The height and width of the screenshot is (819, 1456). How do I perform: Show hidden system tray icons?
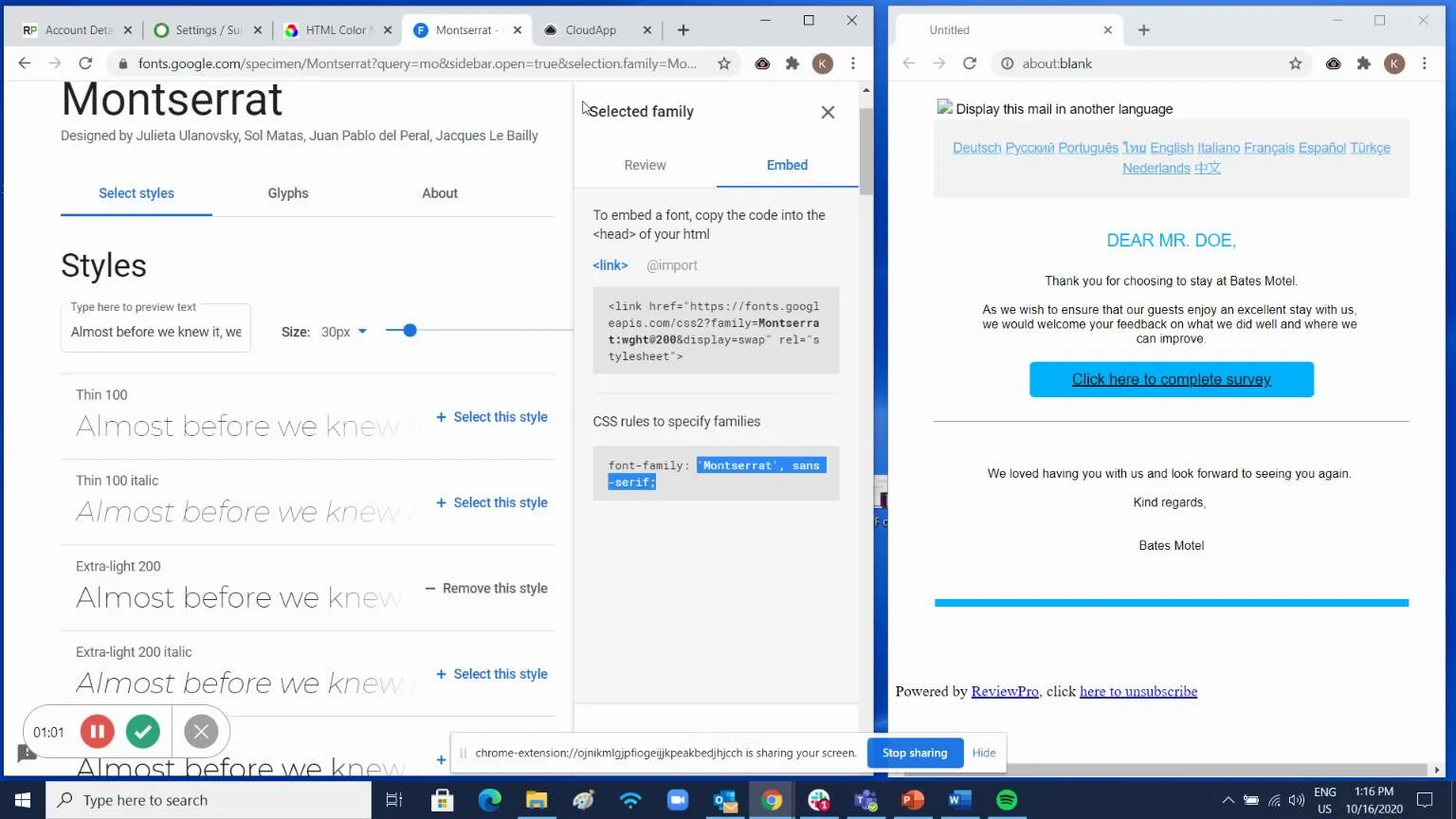pyautogui.click(x=1228, y=800)
